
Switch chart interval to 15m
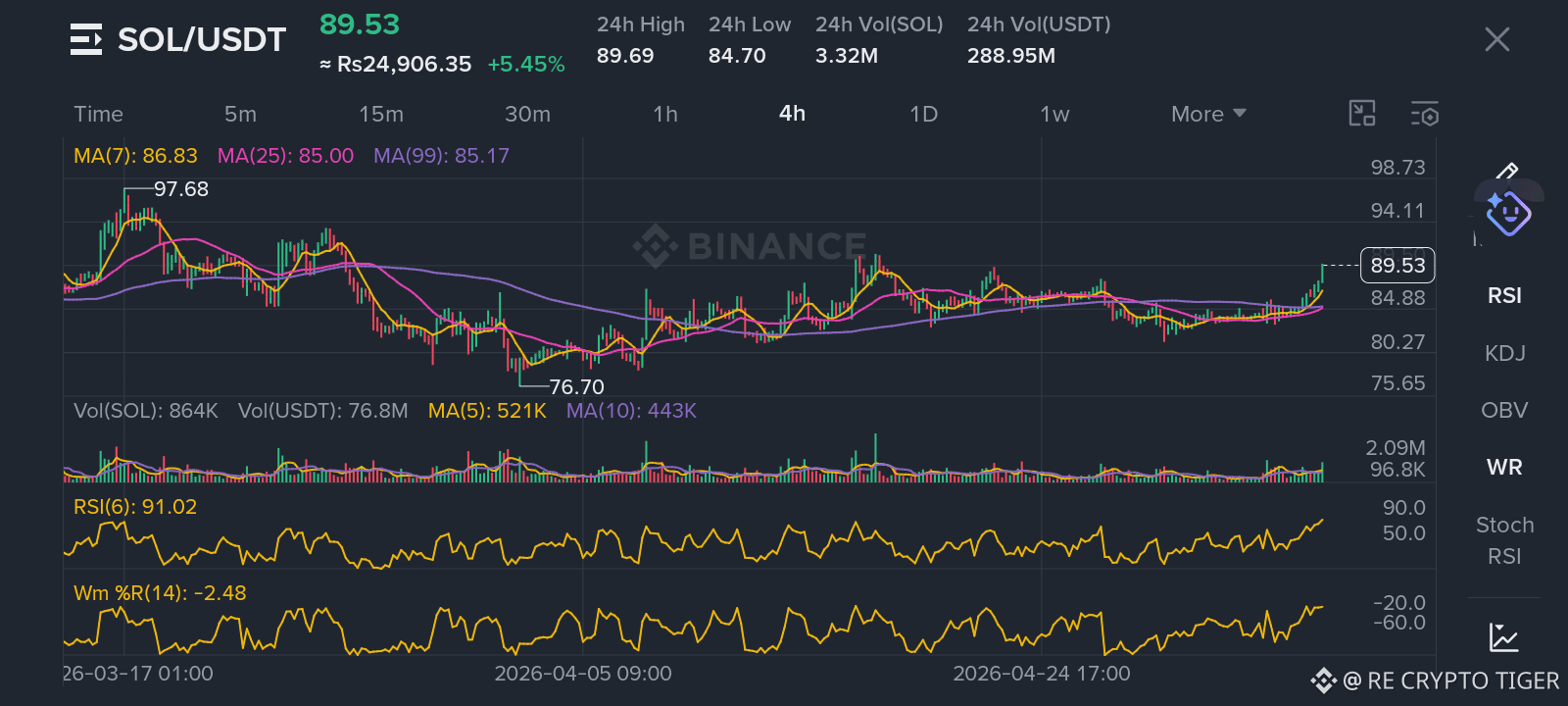[381, 114]
